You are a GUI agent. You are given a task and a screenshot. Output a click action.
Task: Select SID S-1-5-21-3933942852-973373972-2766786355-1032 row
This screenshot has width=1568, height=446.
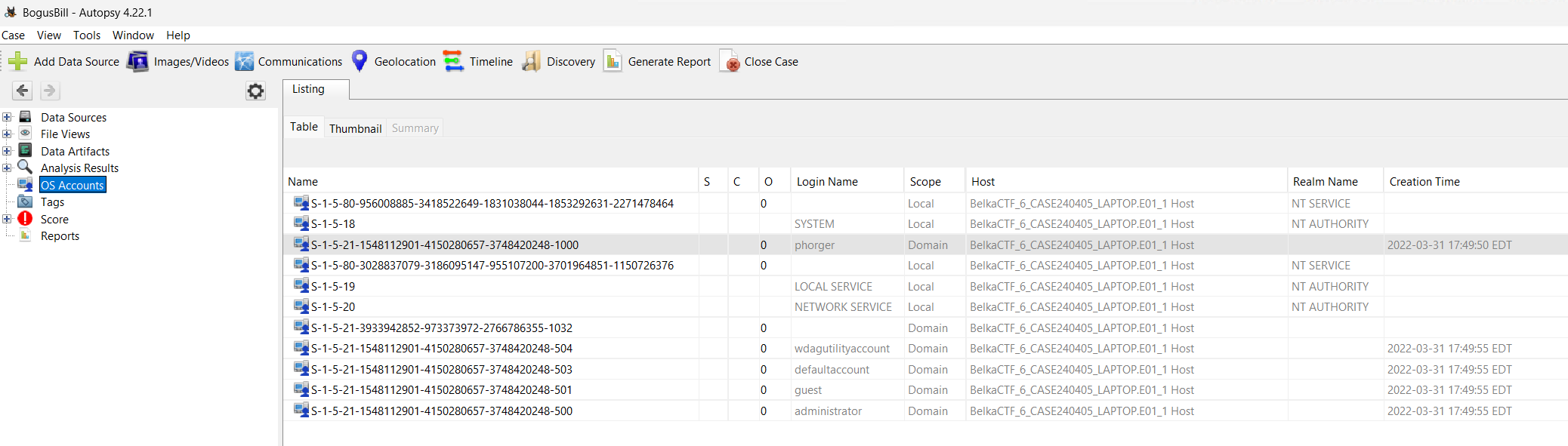tap(925, 328)
